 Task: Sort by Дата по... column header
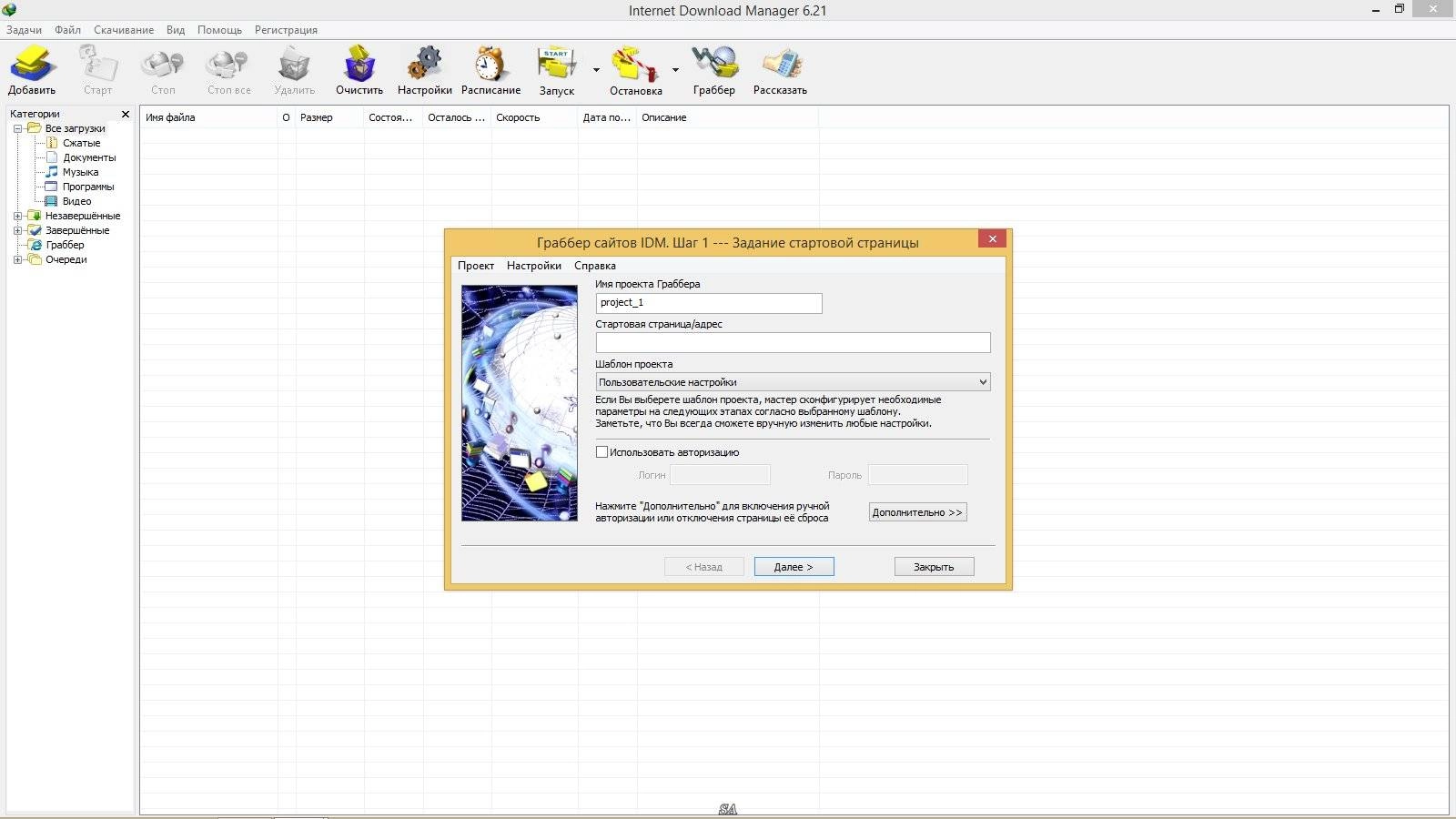(607, 117)
